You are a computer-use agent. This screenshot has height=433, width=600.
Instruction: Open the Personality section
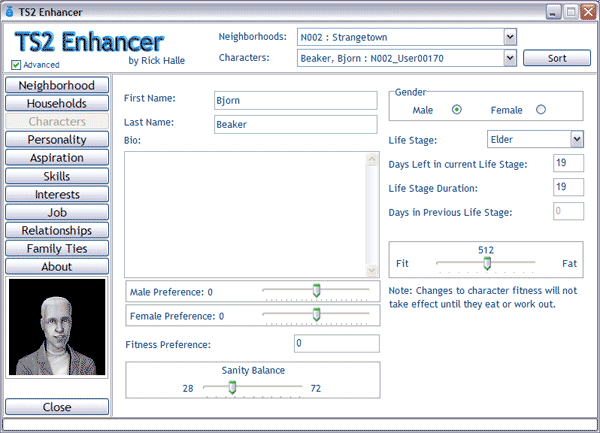(57, 140)
